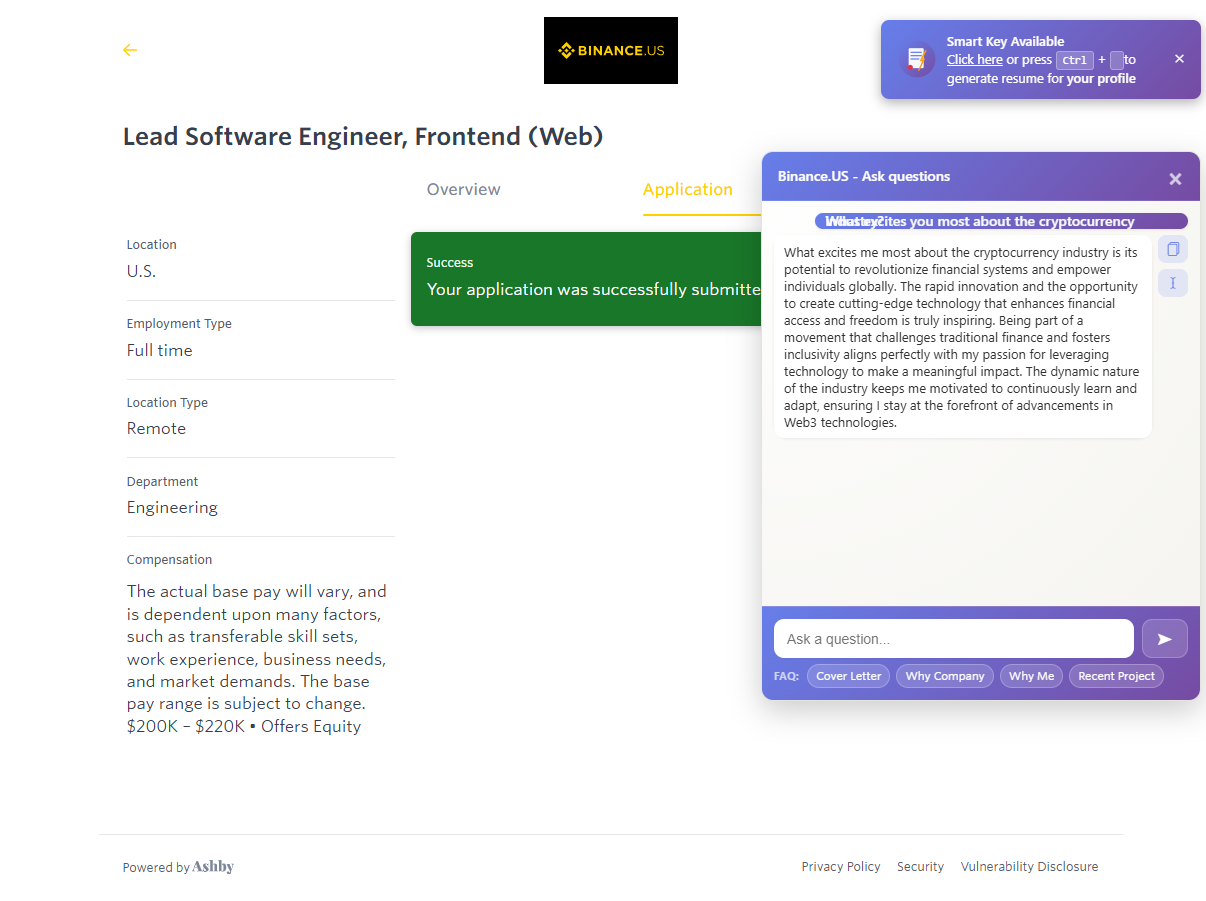Screen dimensions: 1206x901
Task: Dismiss the Smart Key Available notification
Action: tap(1179, 59)
